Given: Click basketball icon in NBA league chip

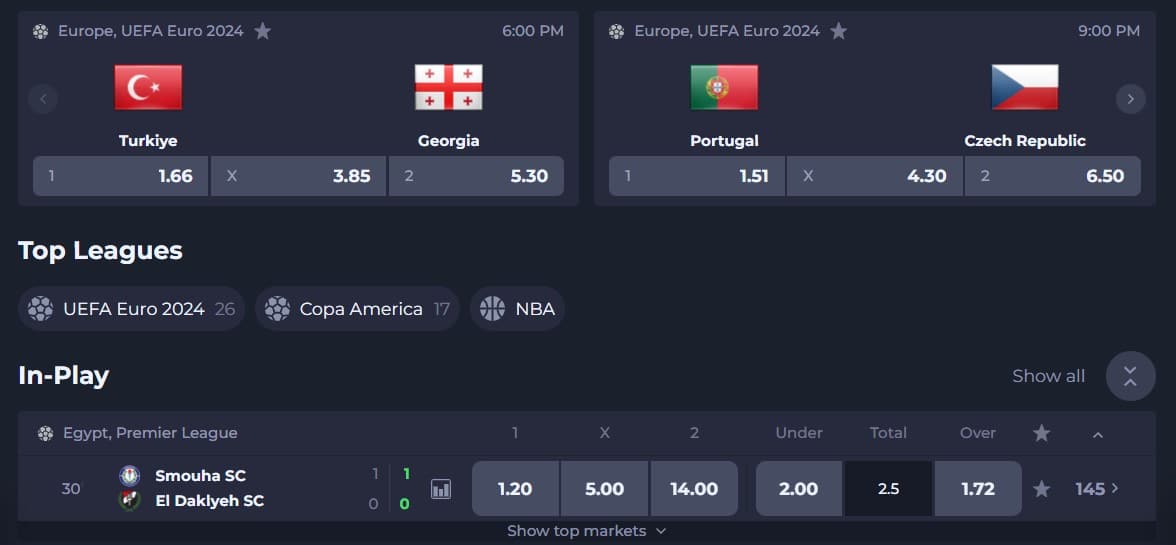Looking at the screenshot, I should (x=492, y=308).
